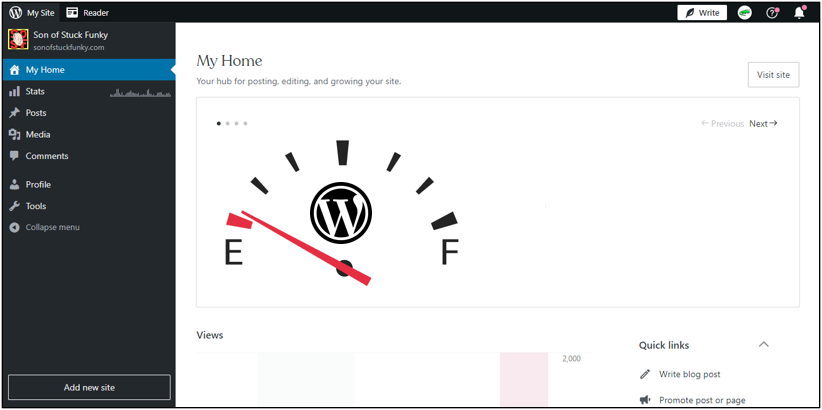Click the Visit site button

pos(773,75)
